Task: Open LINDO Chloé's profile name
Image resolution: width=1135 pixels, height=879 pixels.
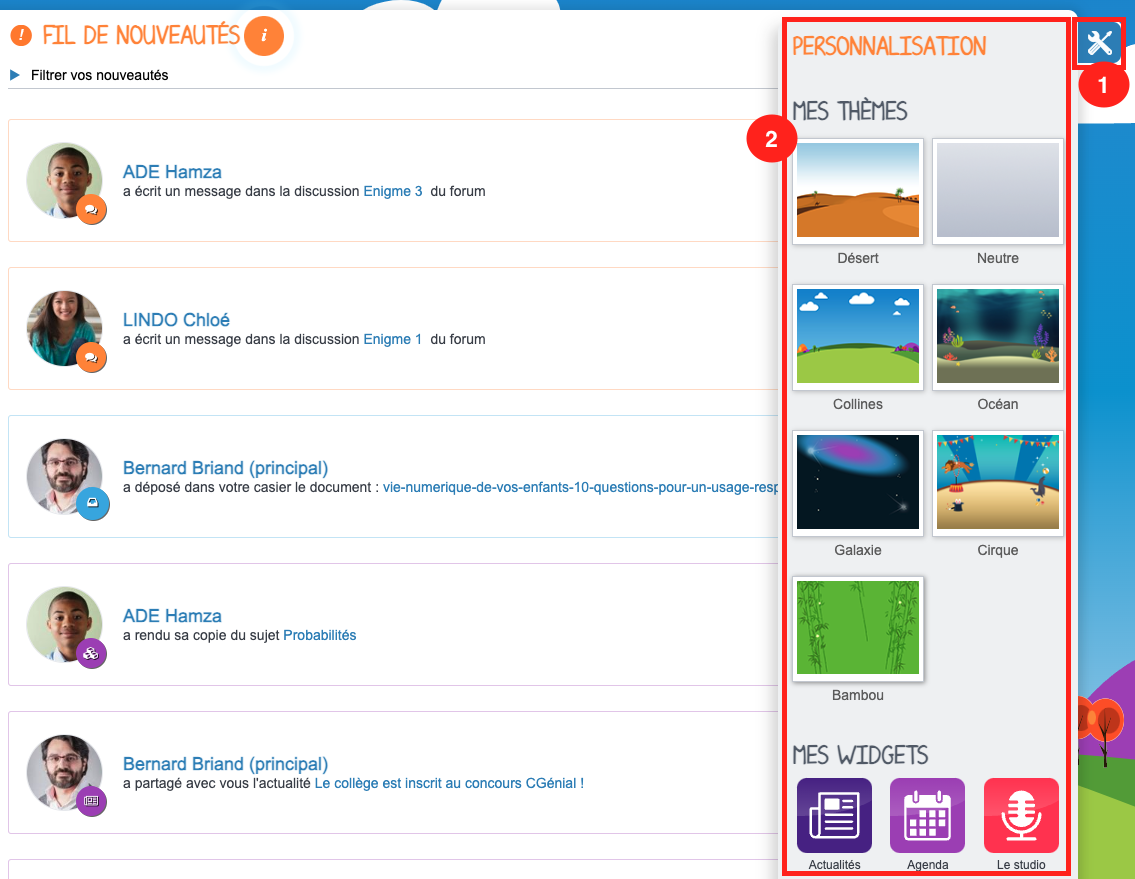Action: [176, 320]
